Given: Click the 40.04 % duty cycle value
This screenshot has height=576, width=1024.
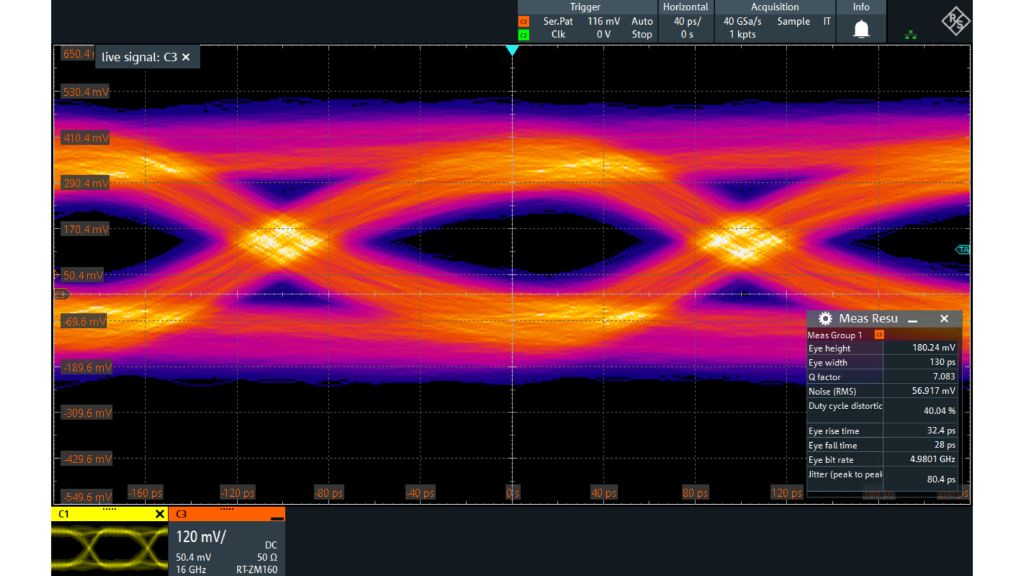Looking at the screenshot, I should [x=940, y=411].
